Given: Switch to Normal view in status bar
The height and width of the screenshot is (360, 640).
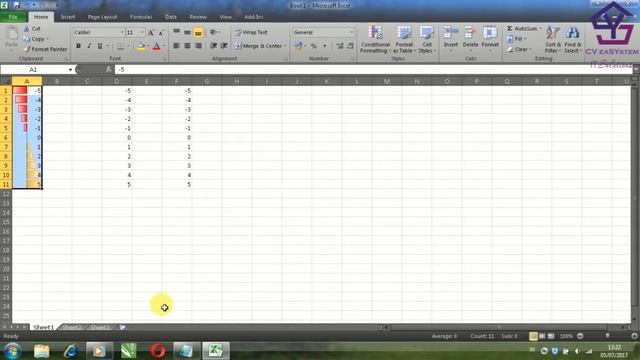Looking at the screenshot, I should [x=533, y=336].
